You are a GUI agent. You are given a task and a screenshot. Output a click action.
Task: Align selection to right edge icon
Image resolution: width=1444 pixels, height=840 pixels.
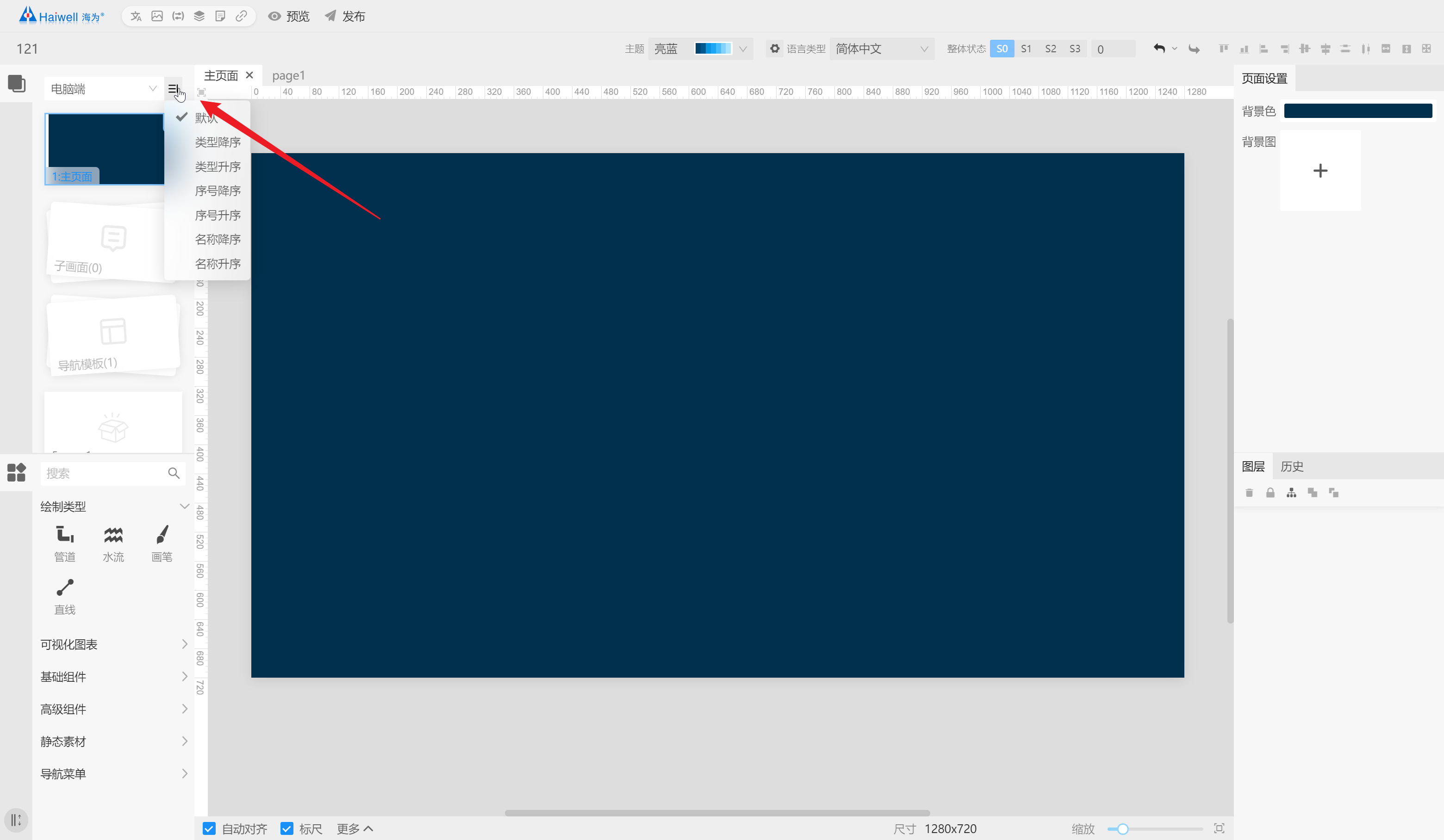point(1285,49)
